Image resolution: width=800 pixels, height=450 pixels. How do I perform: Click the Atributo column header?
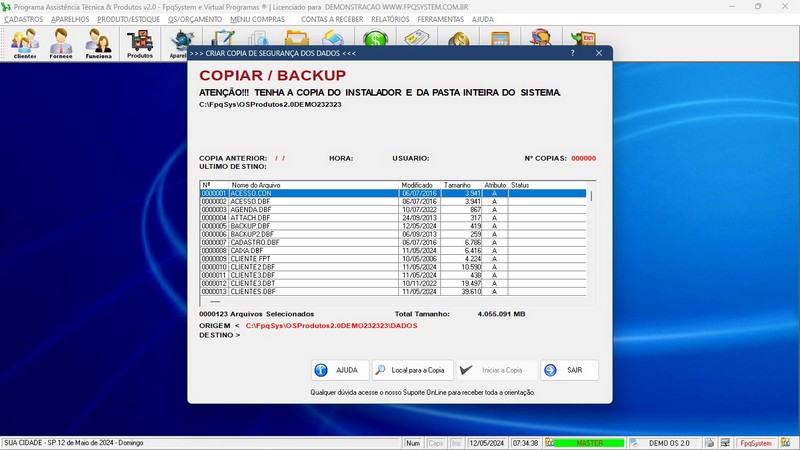495,185
